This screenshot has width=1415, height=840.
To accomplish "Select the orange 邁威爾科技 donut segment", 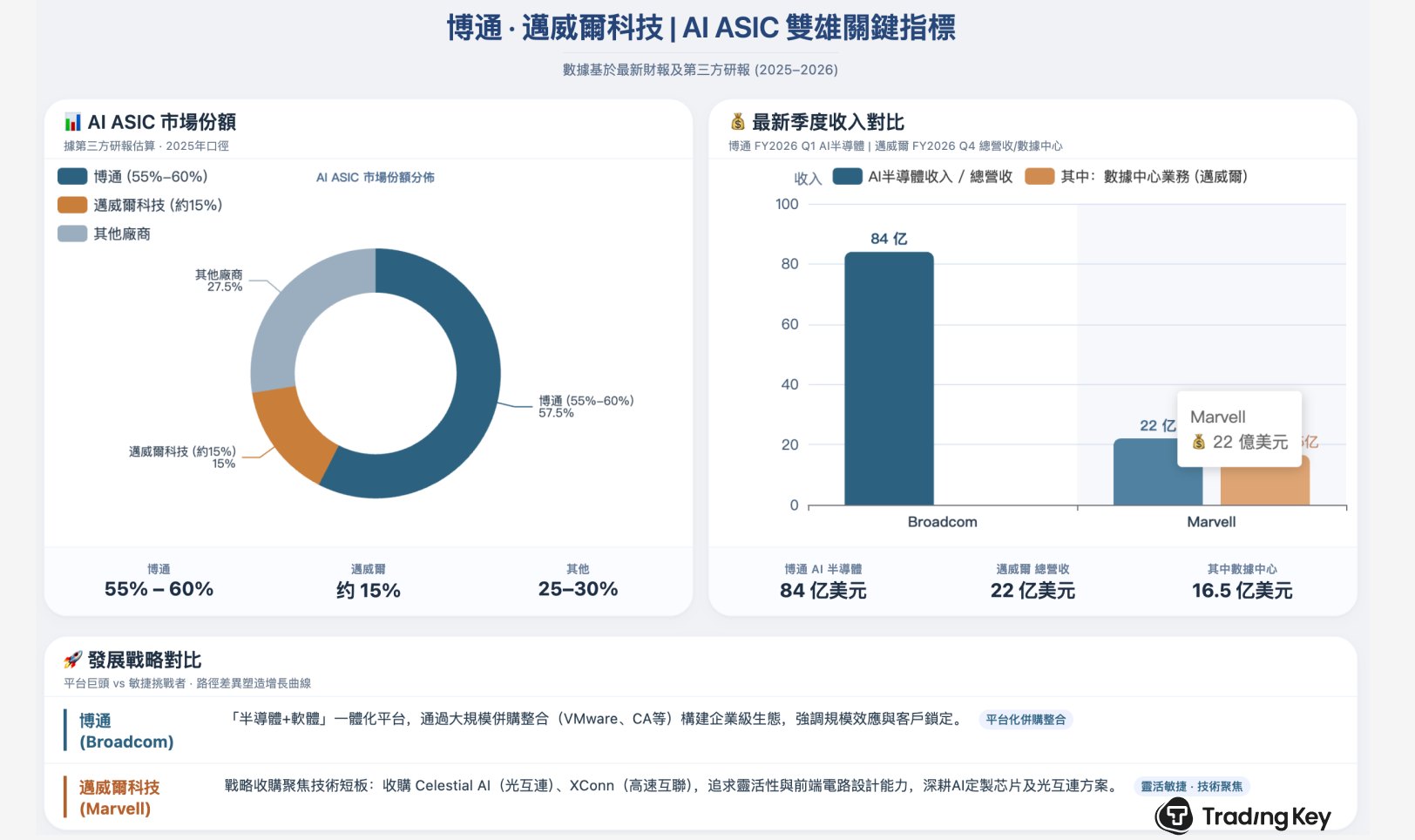I will click(292, 431).
